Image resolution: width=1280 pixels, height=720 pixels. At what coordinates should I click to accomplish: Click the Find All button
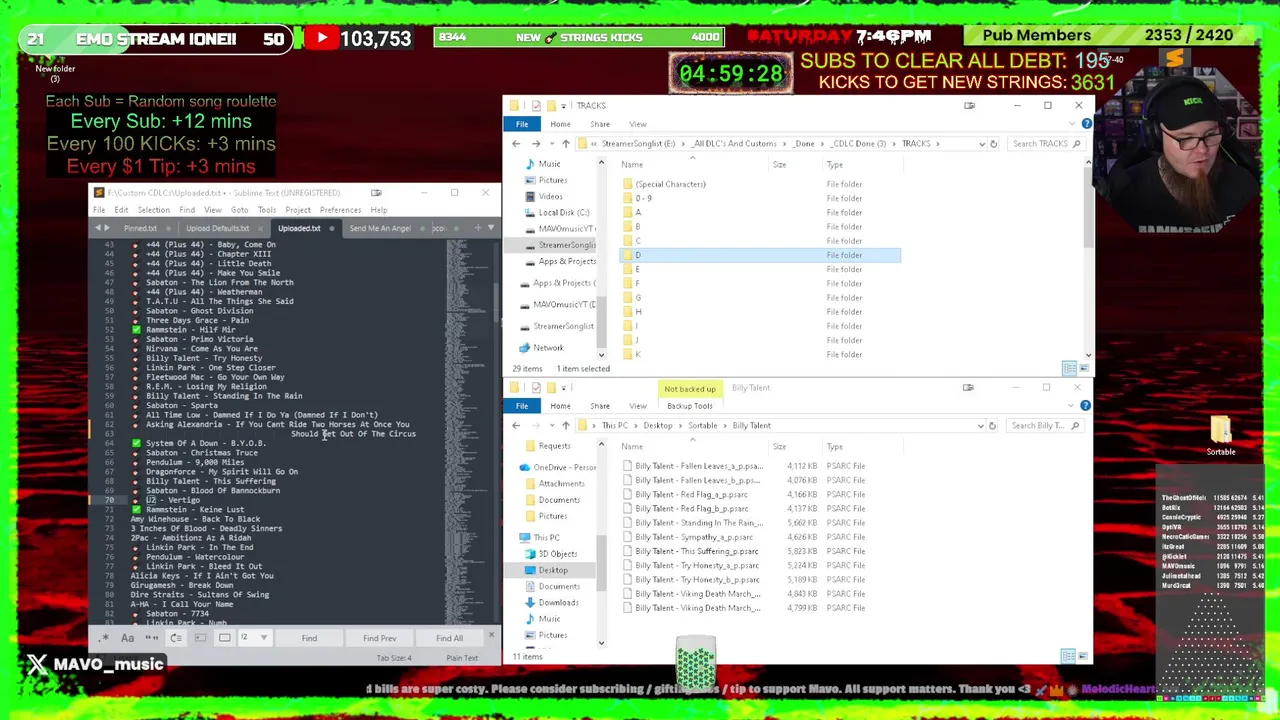(x=449, y=638)
